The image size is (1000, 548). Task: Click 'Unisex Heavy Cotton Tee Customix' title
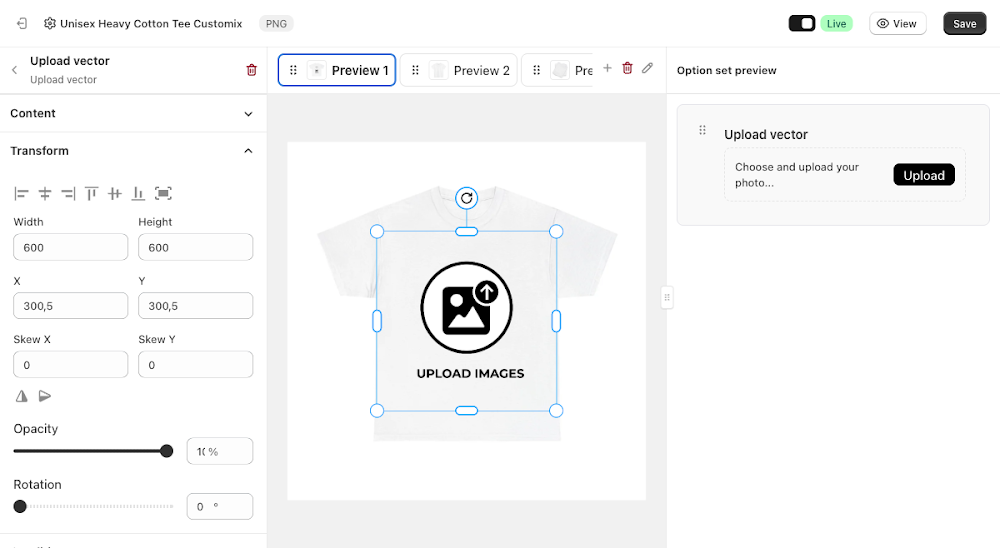(x=151, y=24)
